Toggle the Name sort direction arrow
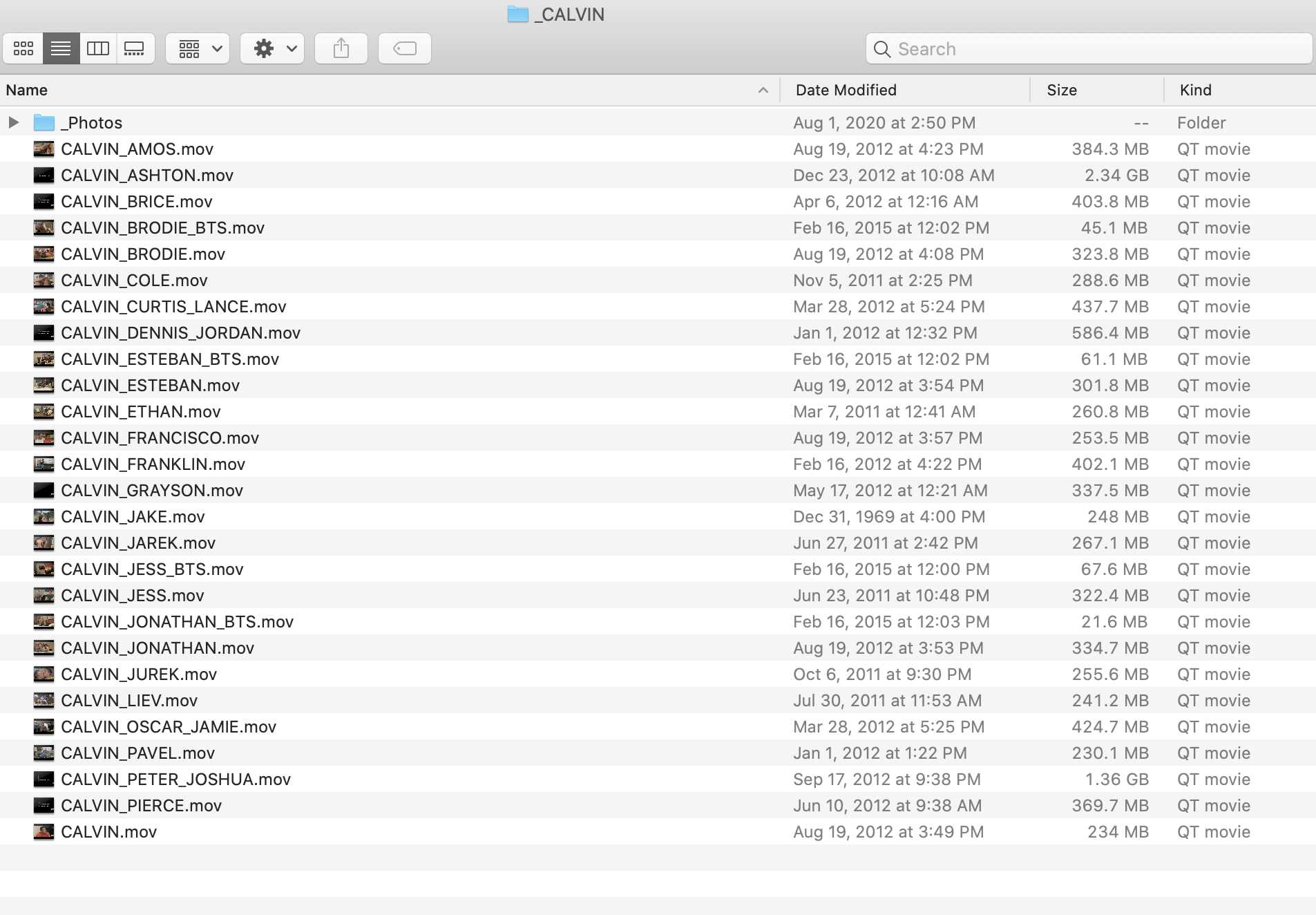 (763, 90)
